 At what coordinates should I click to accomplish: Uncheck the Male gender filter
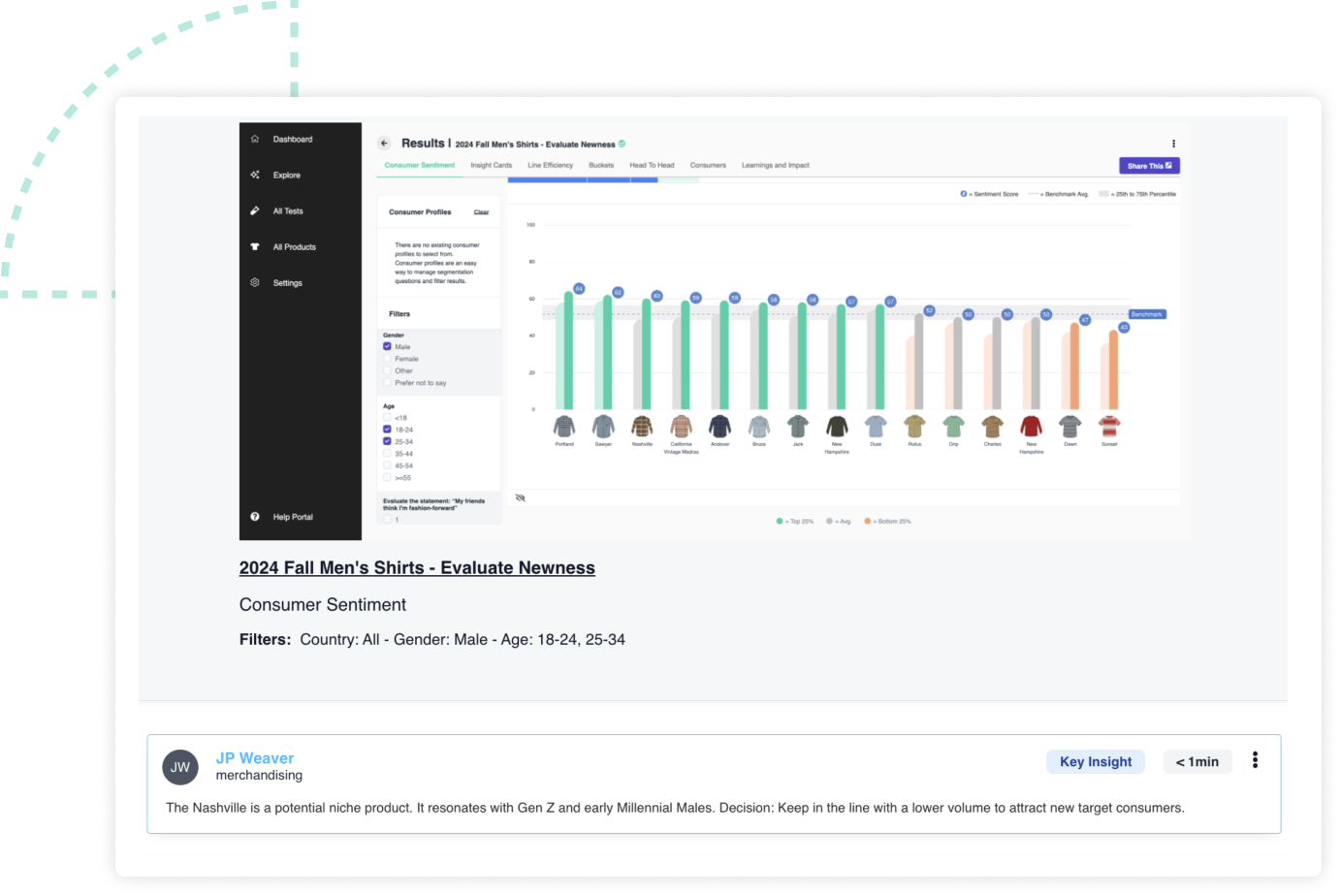coord(387,346)
